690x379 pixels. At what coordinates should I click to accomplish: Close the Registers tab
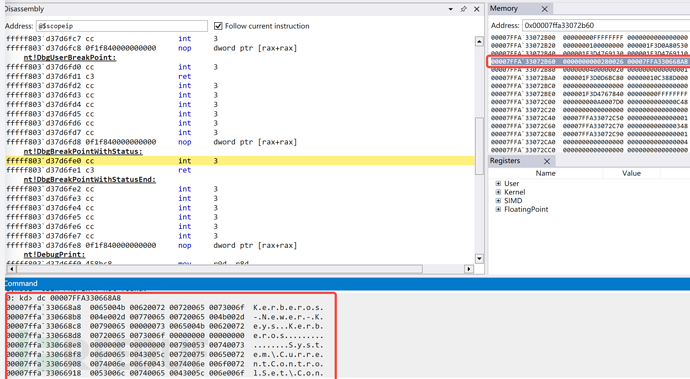pos(547,161)
